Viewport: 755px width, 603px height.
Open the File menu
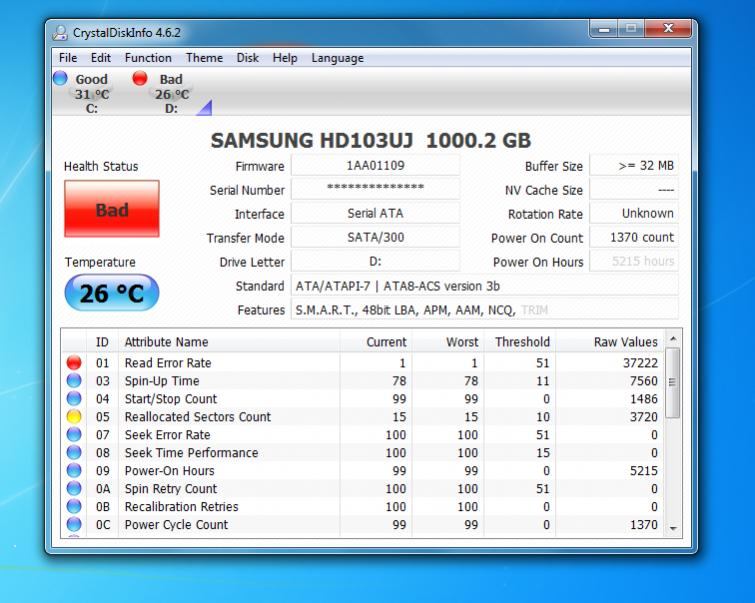[68, 58]
